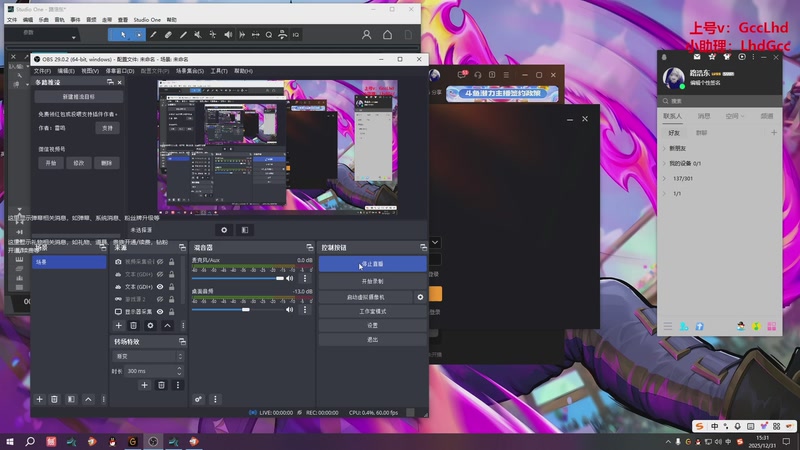Screen dimensions: 800x450
Task: Open the mail icon in QQ window
Action: point(697,57)
